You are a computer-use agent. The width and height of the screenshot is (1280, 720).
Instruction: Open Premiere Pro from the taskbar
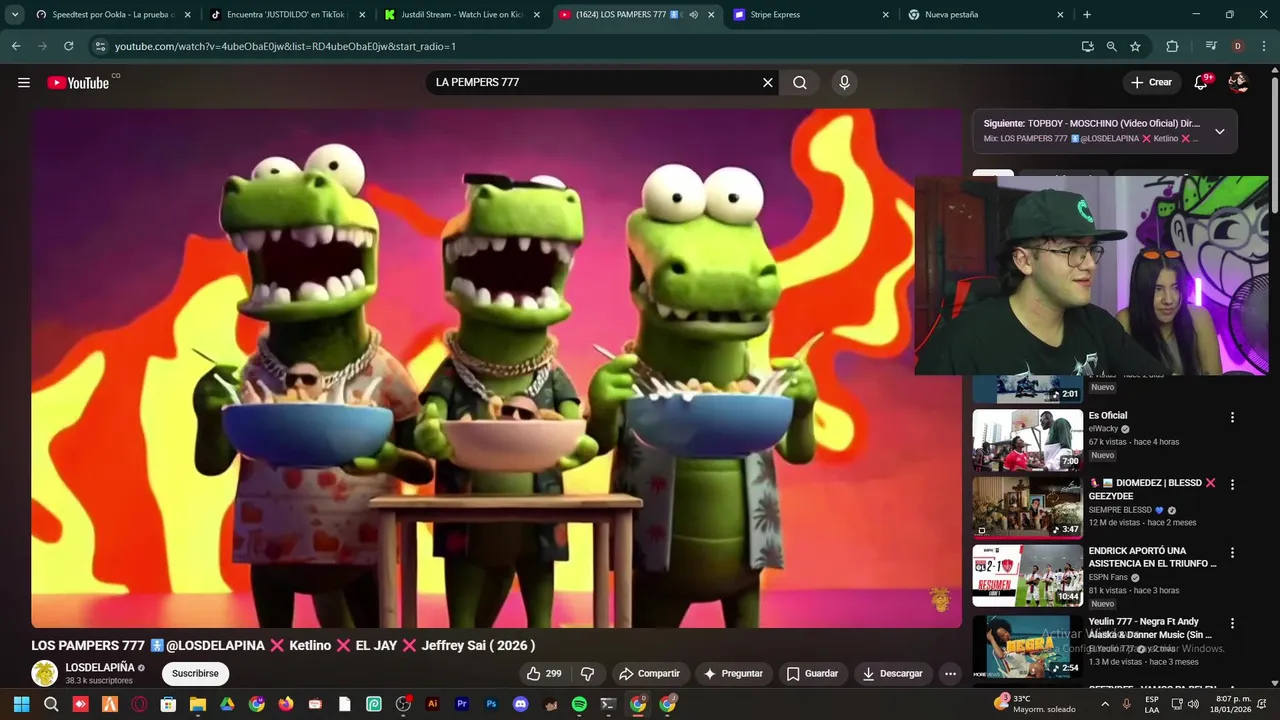pyautogui.click(x=462, y=704)
